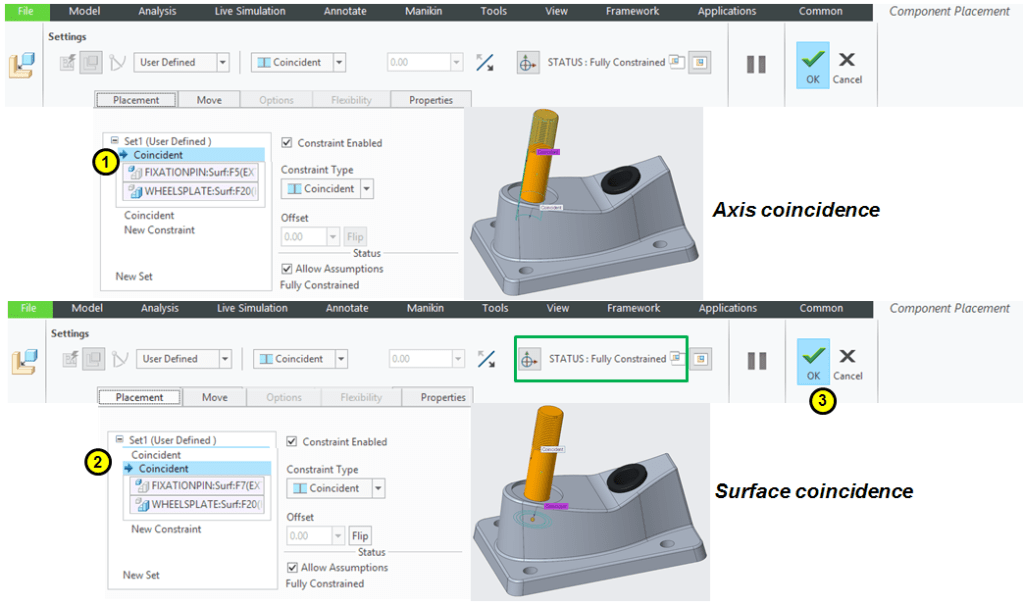Select the WHEELSPLATE:Surf:F20 entry under FIXATIONPIN:Surf:F5
Viewport: 1023px width, 605px height.
pyautogui.click(x=197, y=192)
